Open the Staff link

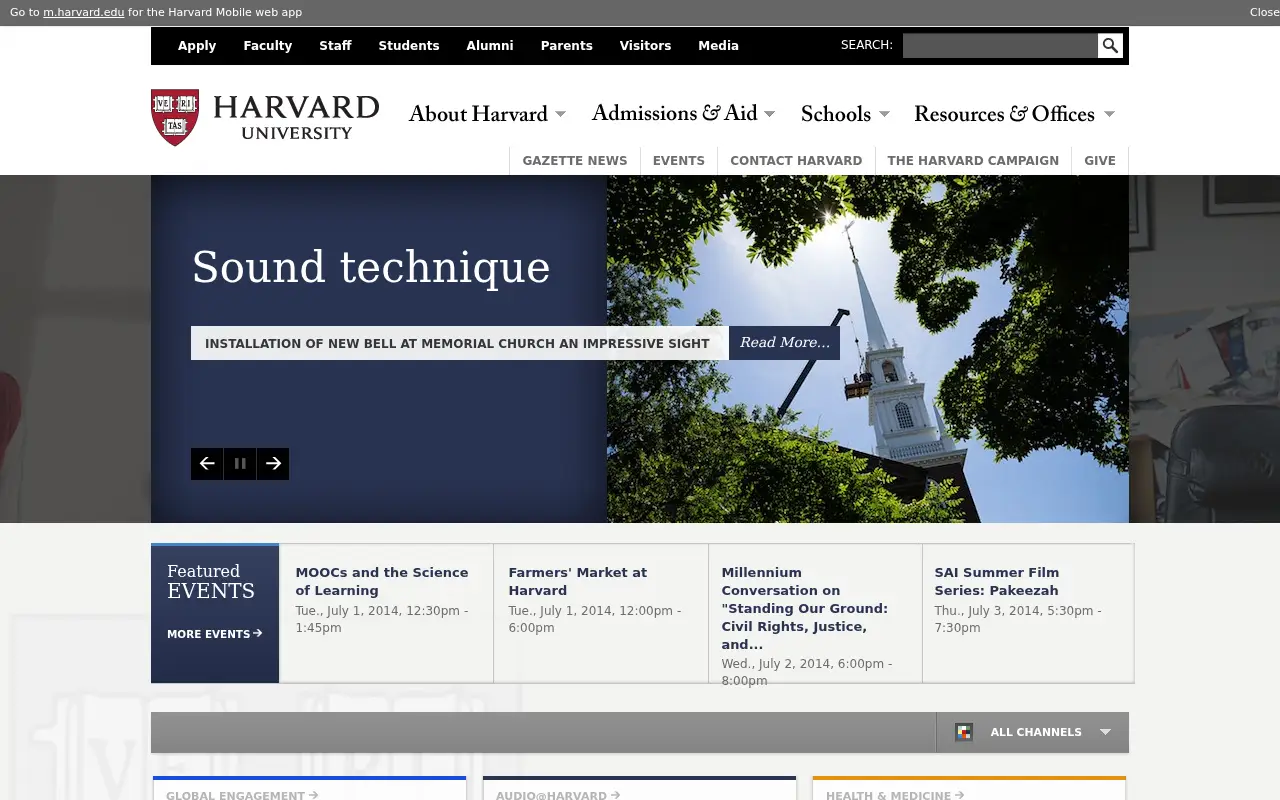point(335,46)
